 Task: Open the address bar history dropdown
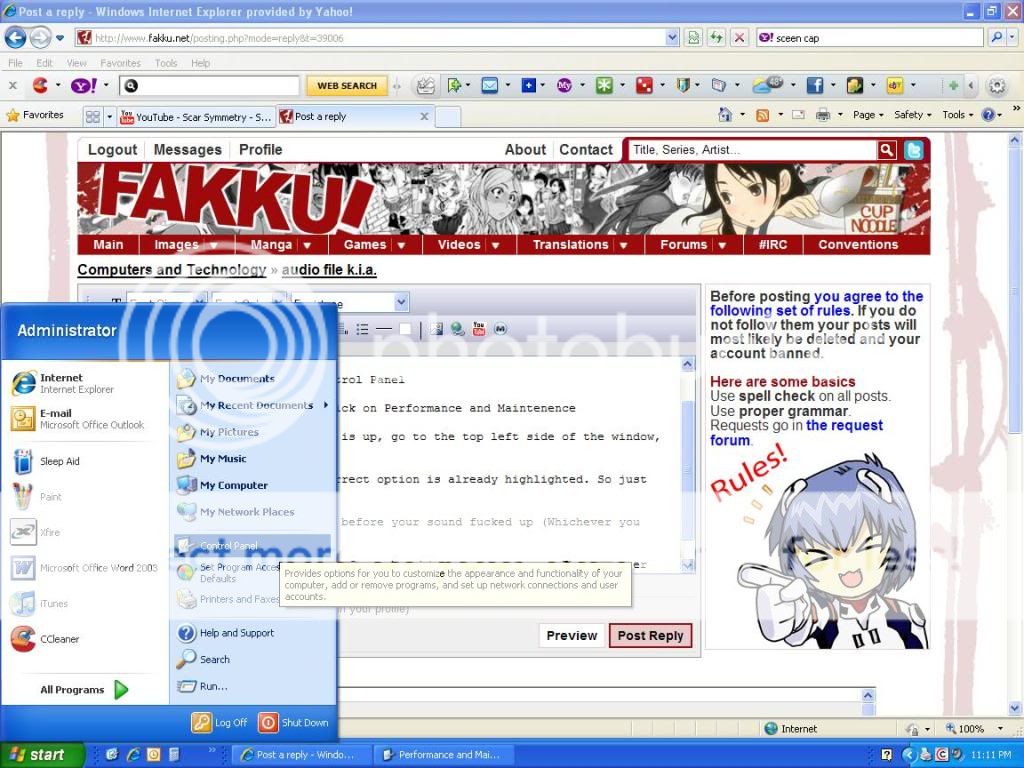pyautogui.click(x=672, y=38)
